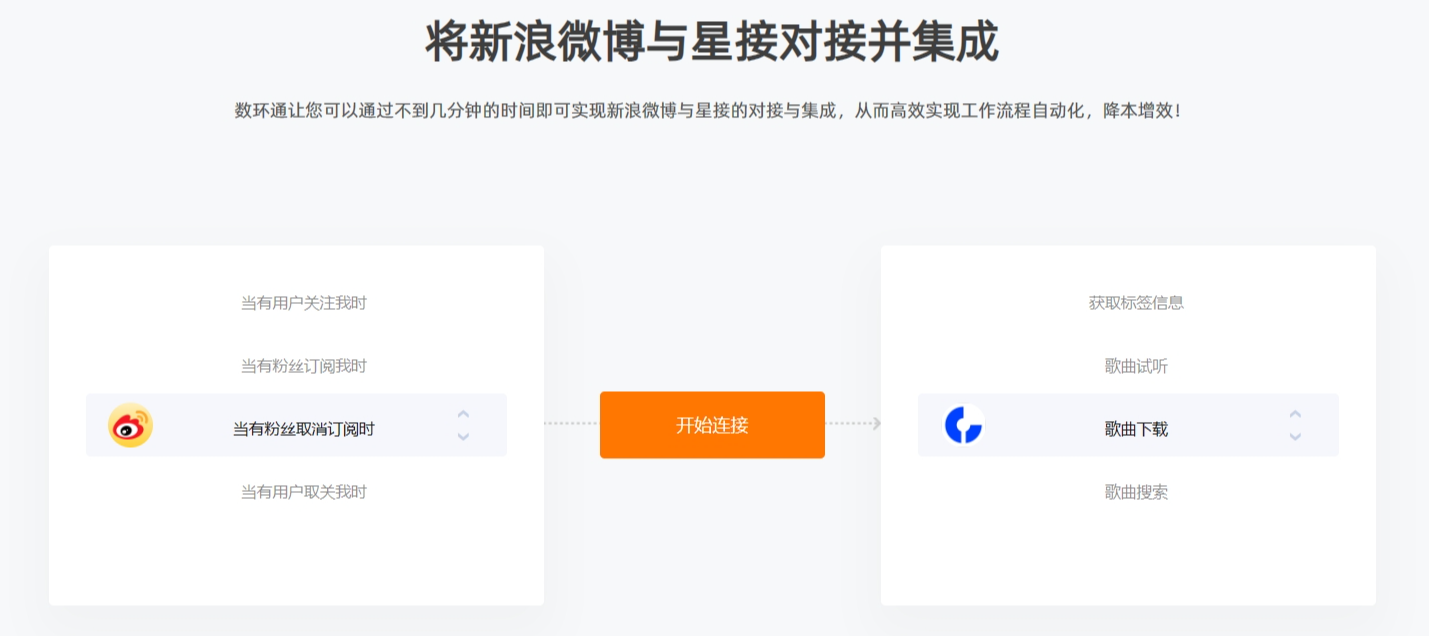Click the Sina Weibo logo icon
Screen dimensions: 1429x636
[131, 425]
